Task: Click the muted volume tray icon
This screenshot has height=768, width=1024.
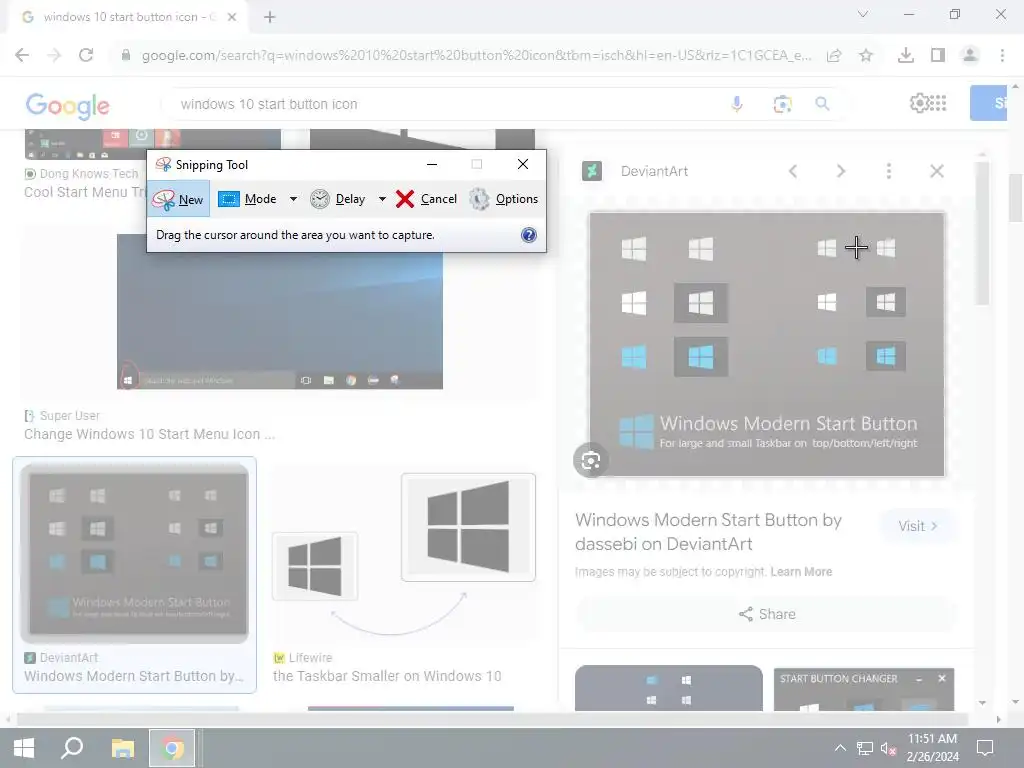Action: 888,748
